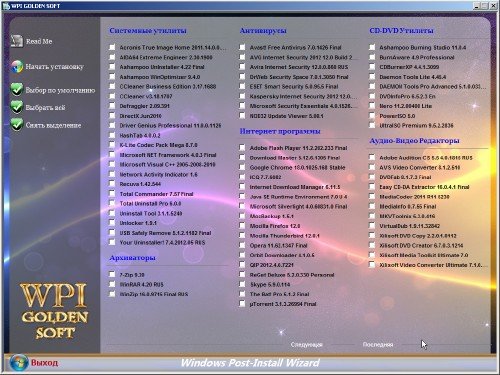
Task: Enable the Skype checkbox
Action: click(242, 284)
